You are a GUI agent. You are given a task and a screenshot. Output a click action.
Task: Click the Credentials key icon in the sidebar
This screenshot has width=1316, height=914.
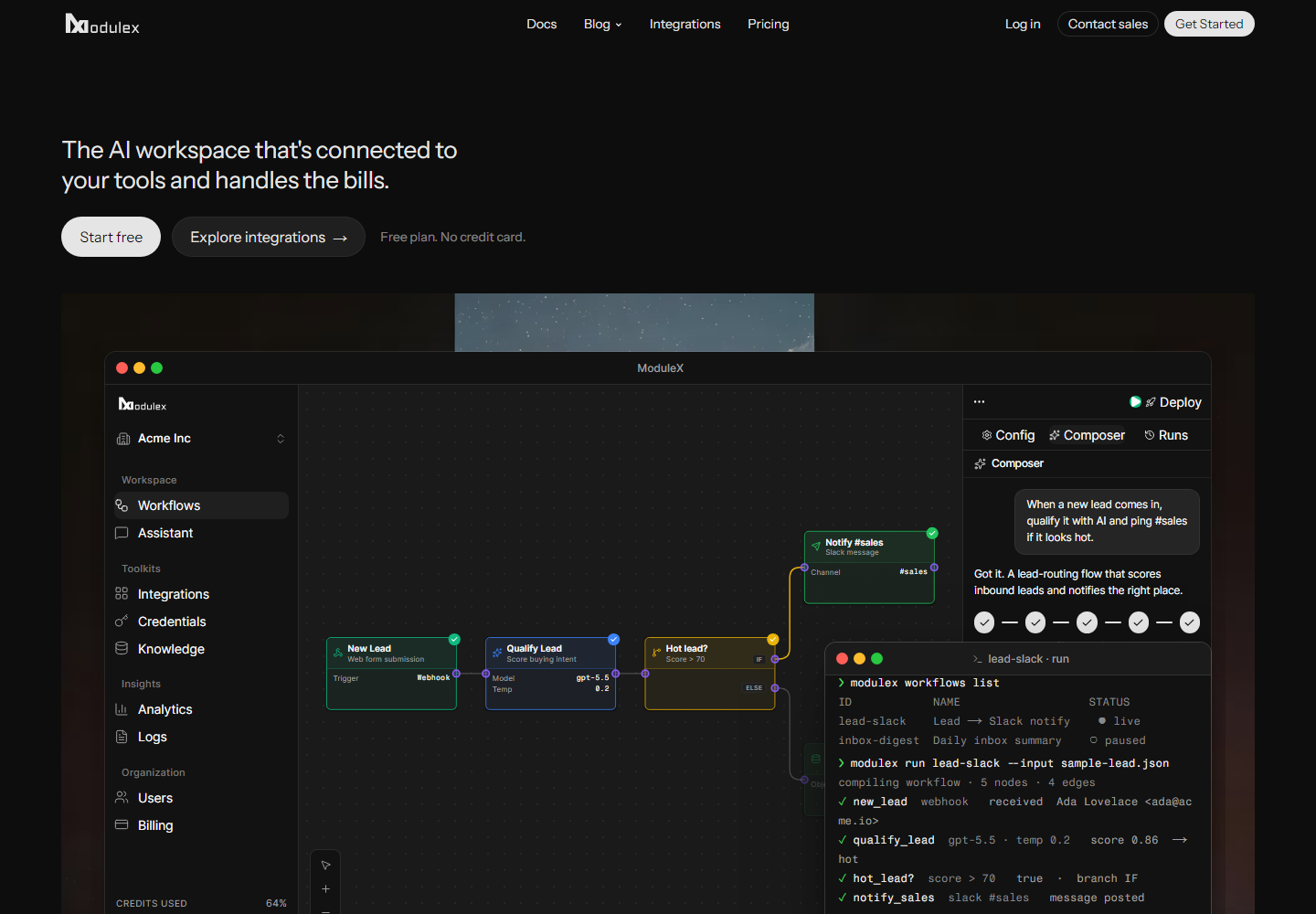point(122,622)
